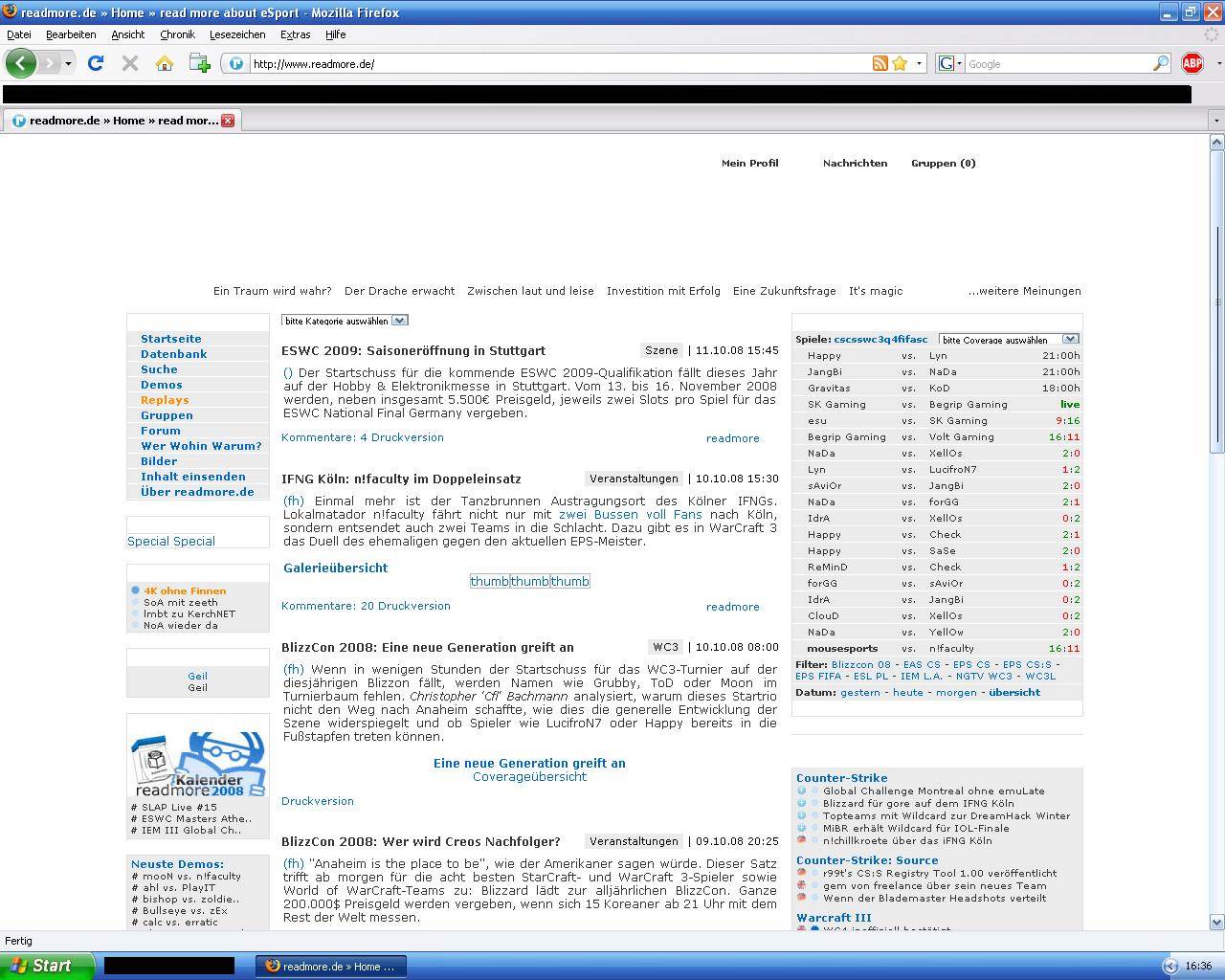Open back/forward history dropdown arrow
Image resolution: width=1225 pixels, height=980 pixels.
click(x=68, y=64)
